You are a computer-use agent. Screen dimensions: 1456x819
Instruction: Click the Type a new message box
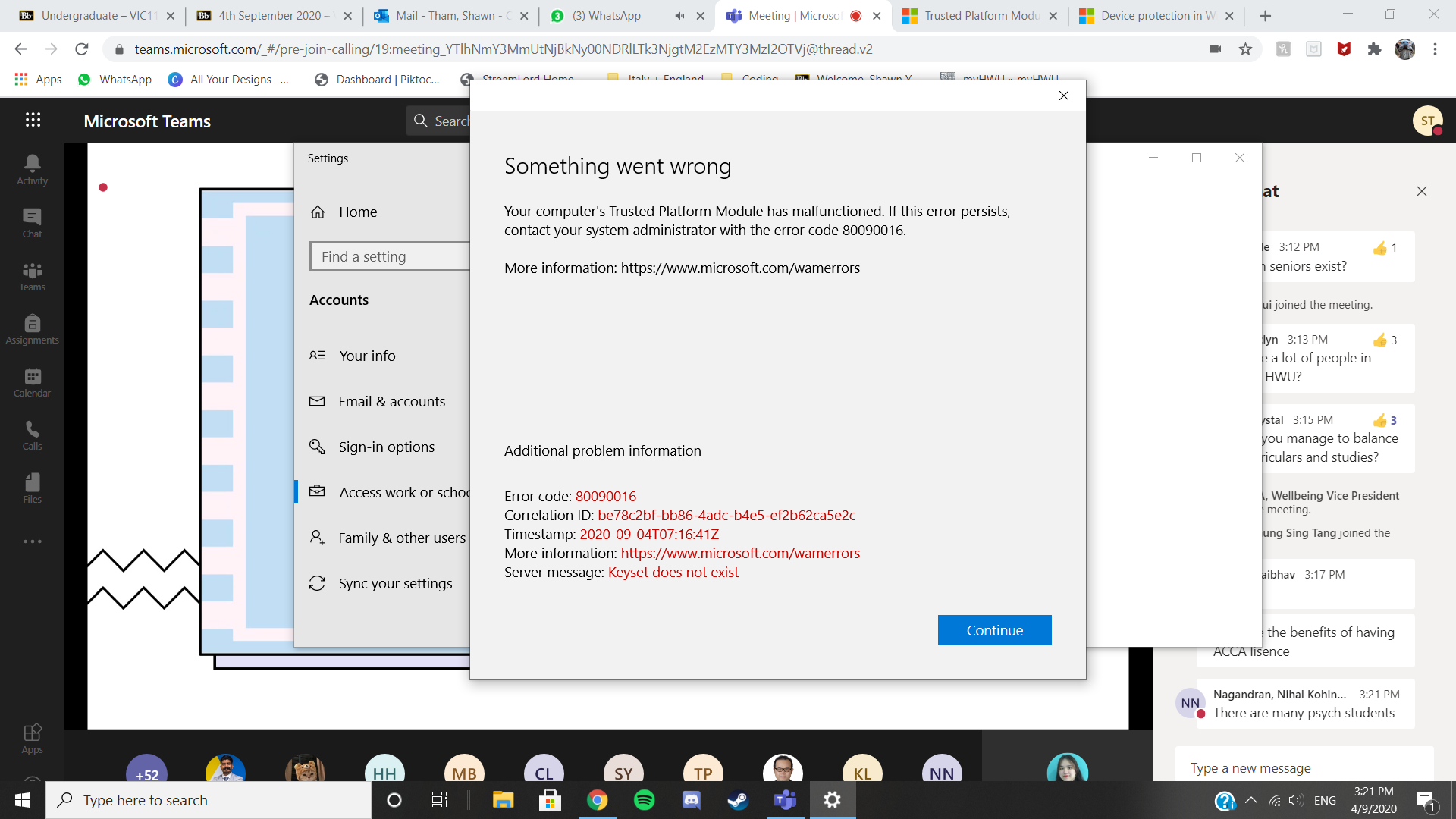1304,767
